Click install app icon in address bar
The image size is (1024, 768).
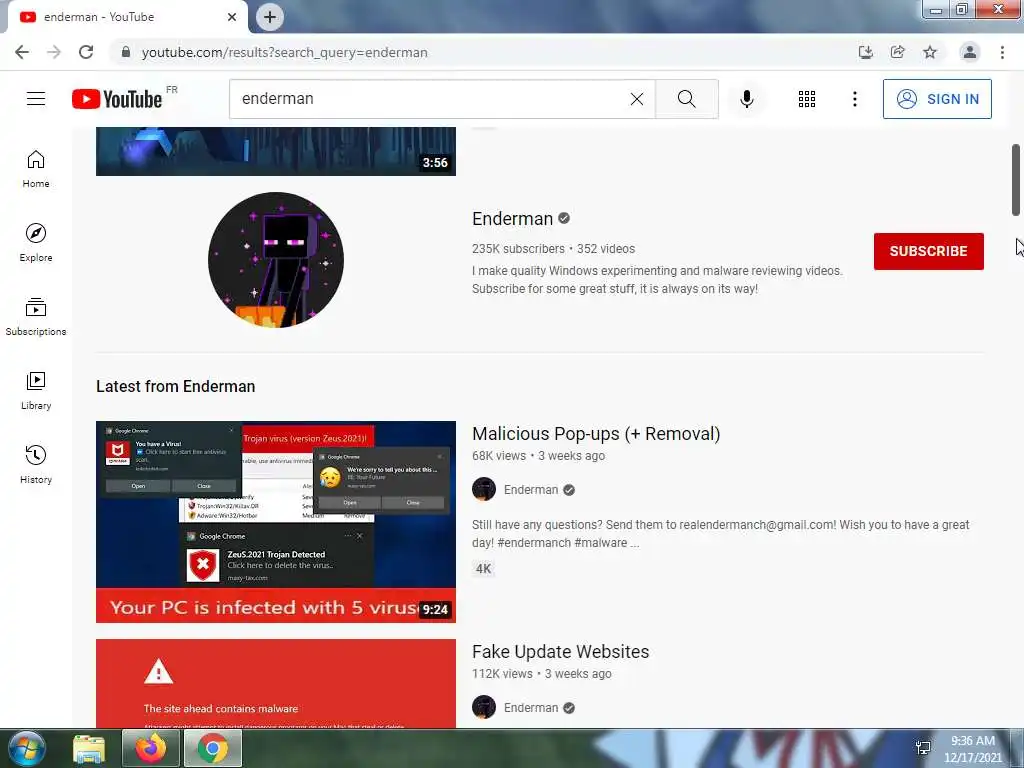coord(865,52)
